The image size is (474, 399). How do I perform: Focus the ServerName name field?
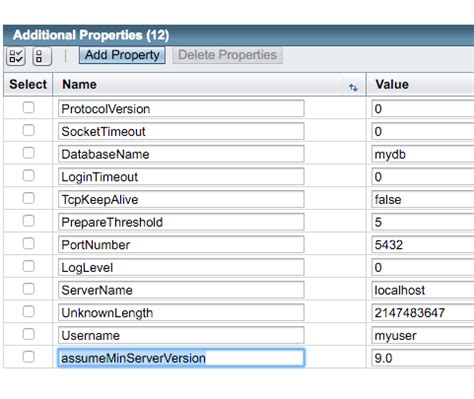(181, 290)
